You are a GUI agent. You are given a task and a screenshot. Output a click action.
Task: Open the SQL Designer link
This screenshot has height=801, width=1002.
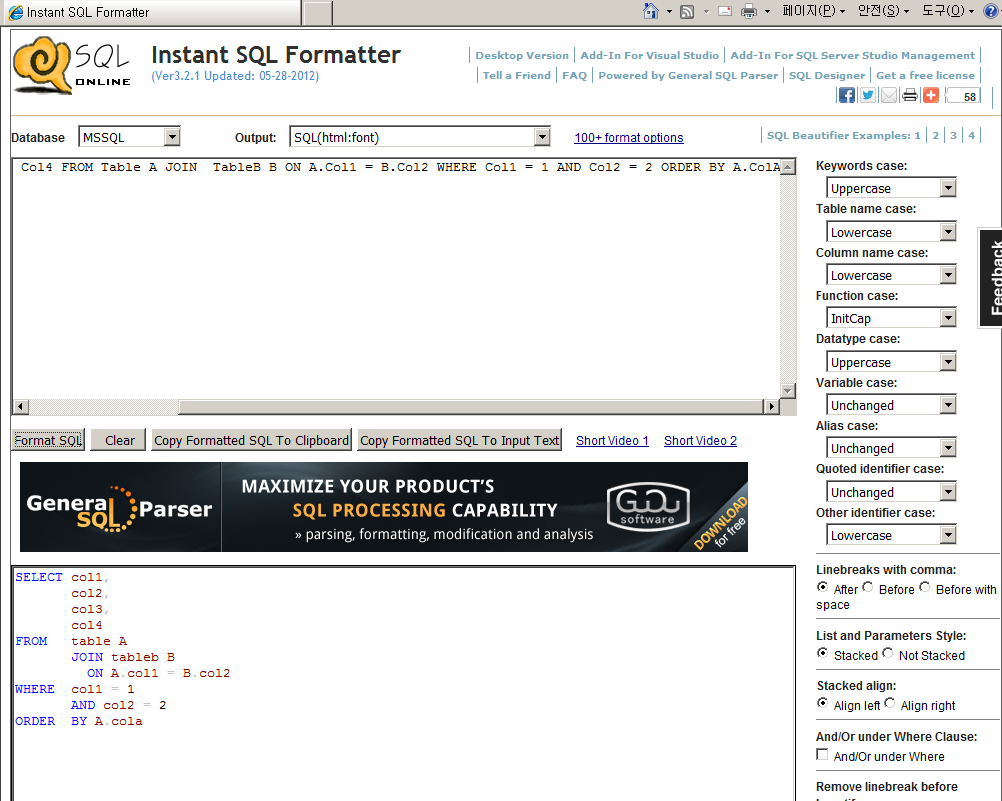pyautogui.click(x=827, y=75)
